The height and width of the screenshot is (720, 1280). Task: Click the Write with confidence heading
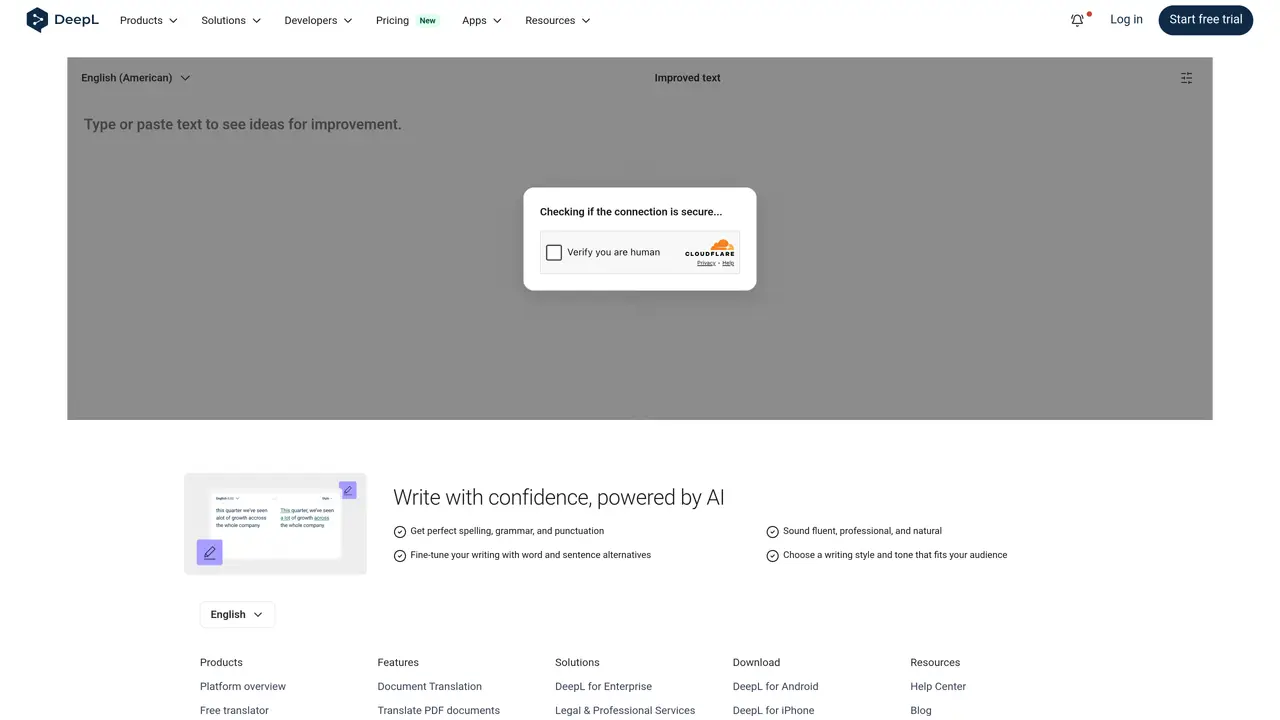(x=559, y=498)
